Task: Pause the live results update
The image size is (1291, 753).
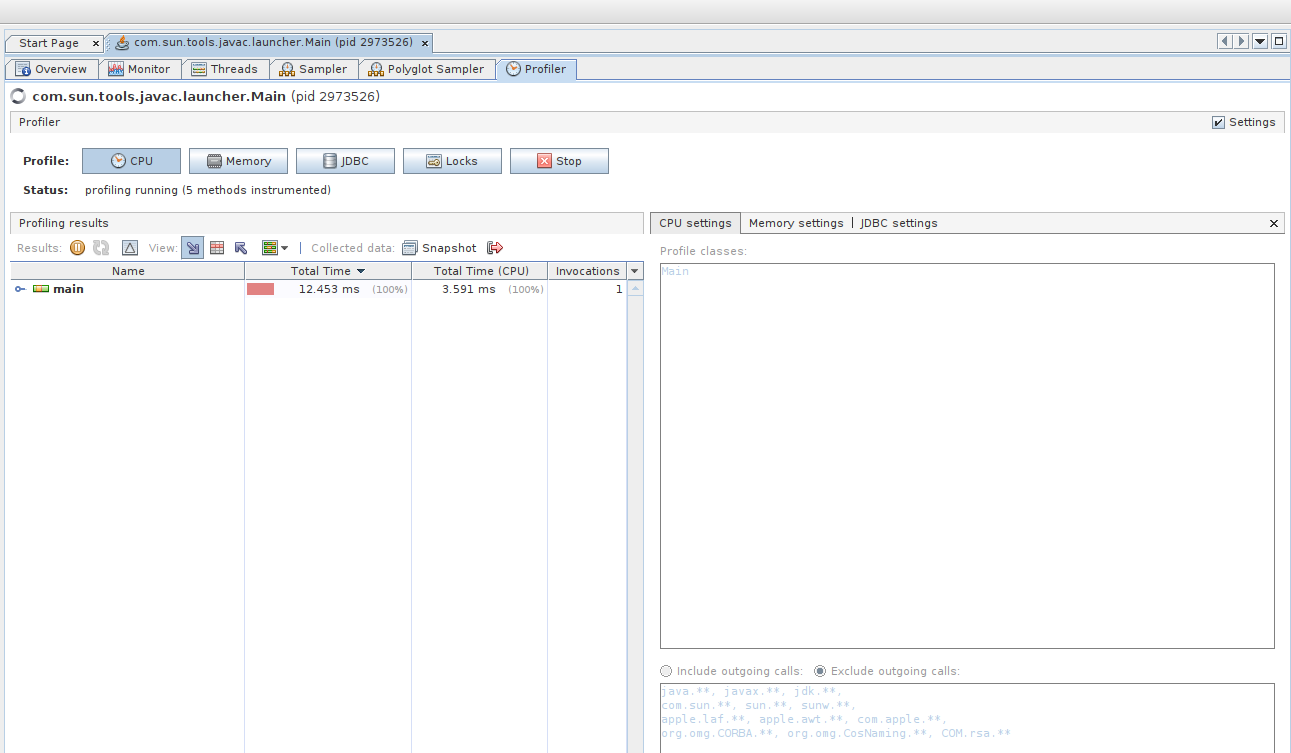Action: 77,248
